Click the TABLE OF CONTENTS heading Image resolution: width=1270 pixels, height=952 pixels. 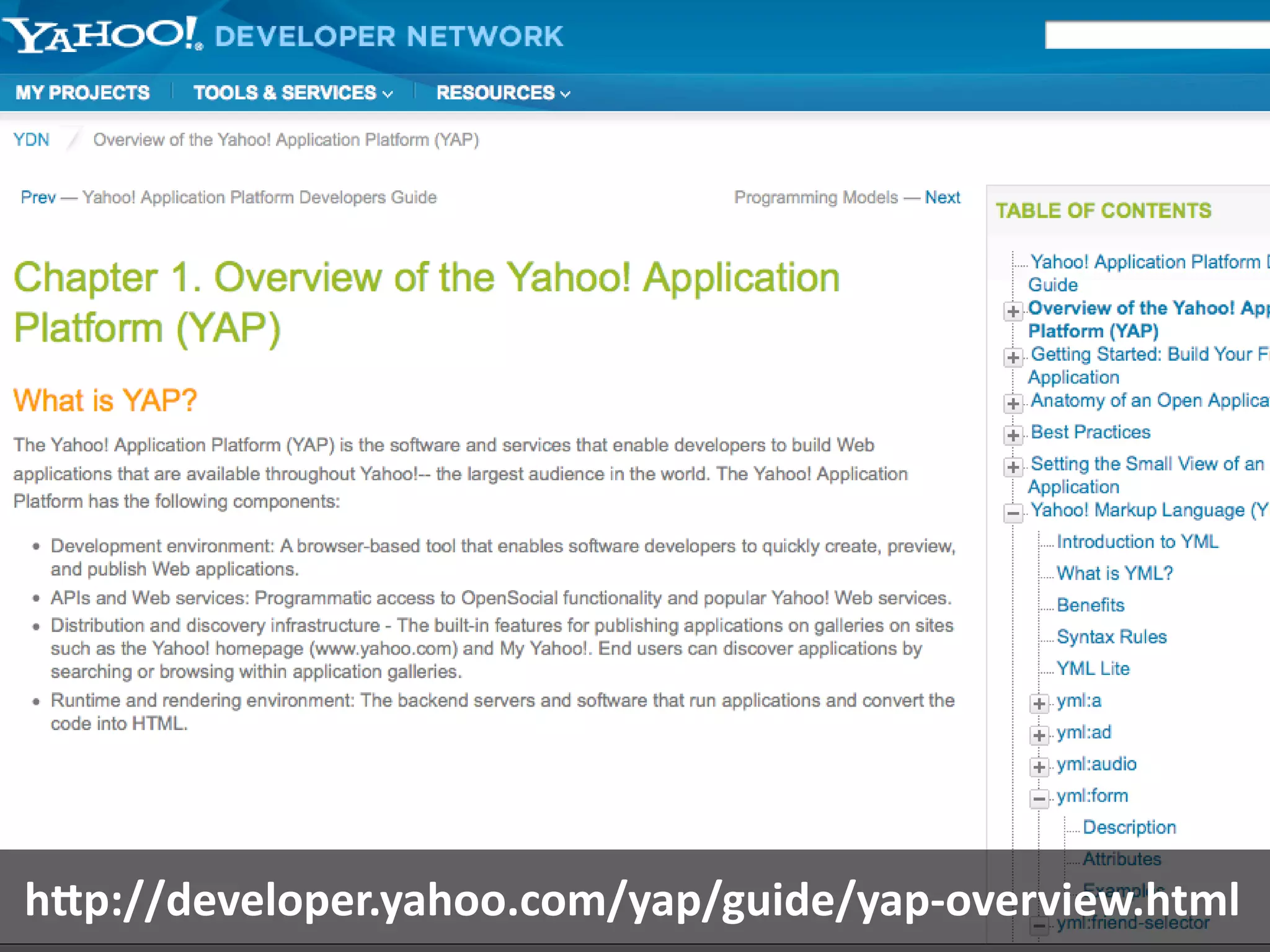(x=1103, y=211)
